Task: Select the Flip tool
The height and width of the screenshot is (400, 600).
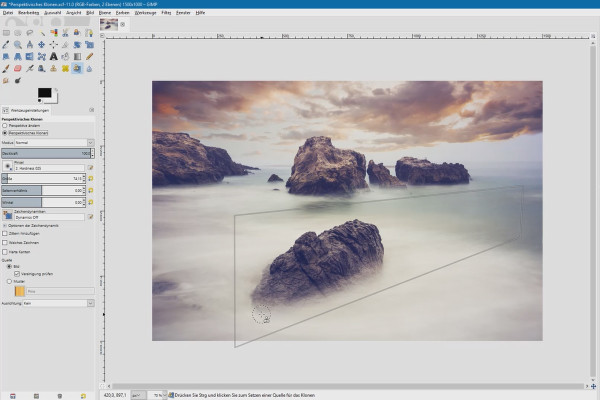Action: point(30,57)
